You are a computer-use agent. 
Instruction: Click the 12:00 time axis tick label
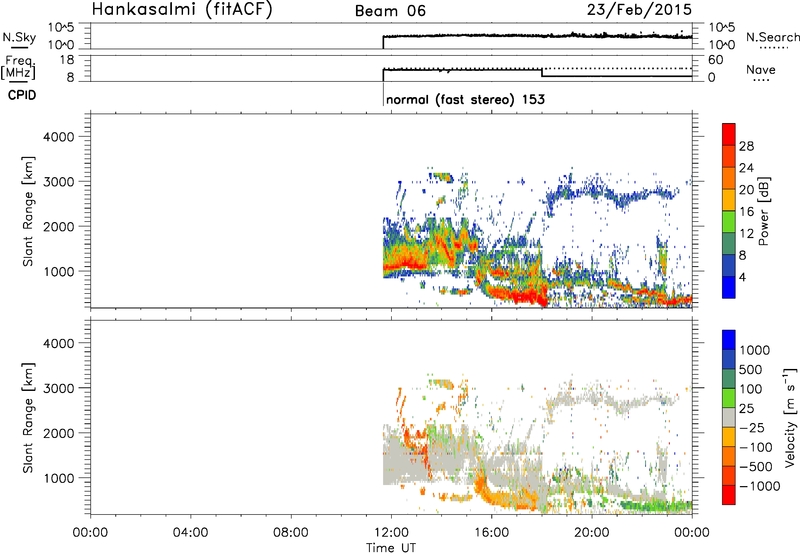391,533
